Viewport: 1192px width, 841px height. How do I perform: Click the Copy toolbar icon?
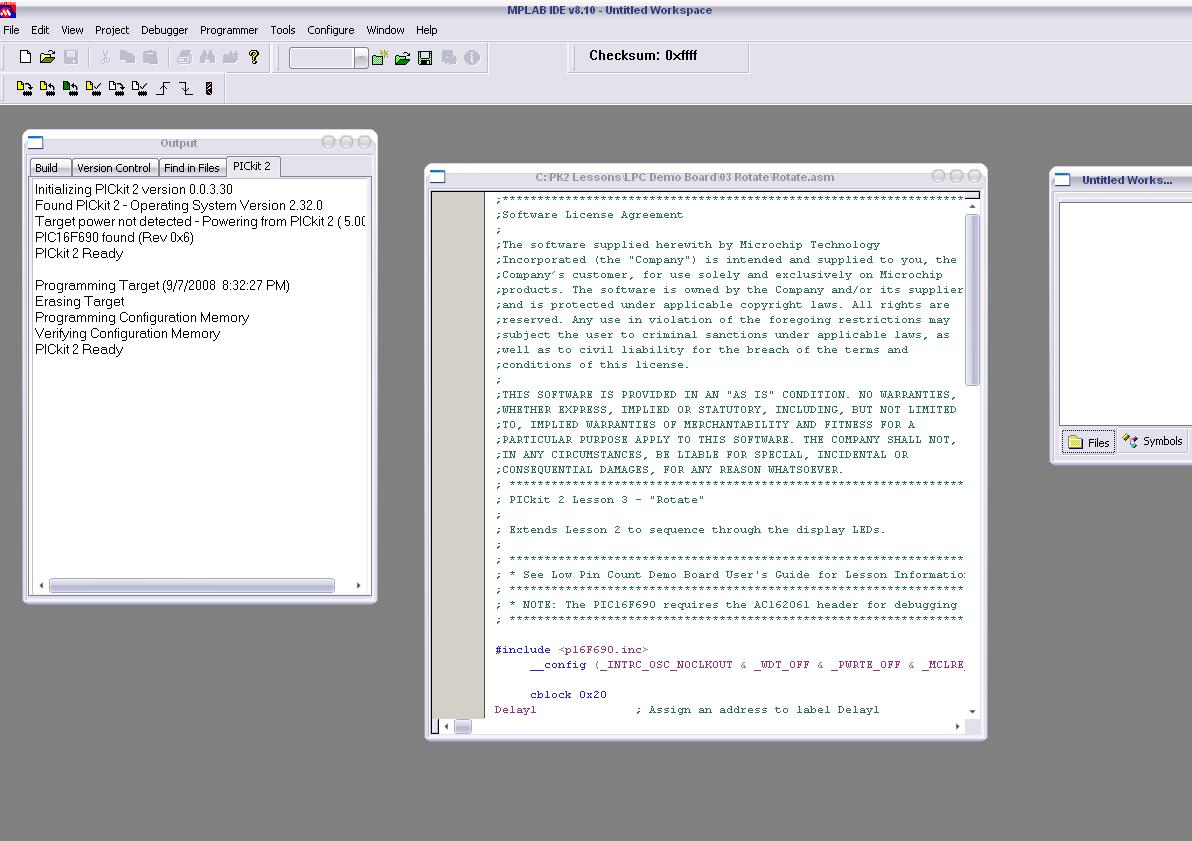coord(127,57)
